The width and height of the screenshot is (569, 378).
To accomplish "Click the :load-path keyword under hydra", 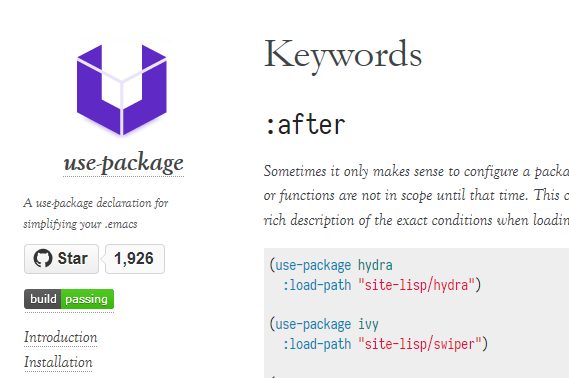I will (x=317, y=285).
